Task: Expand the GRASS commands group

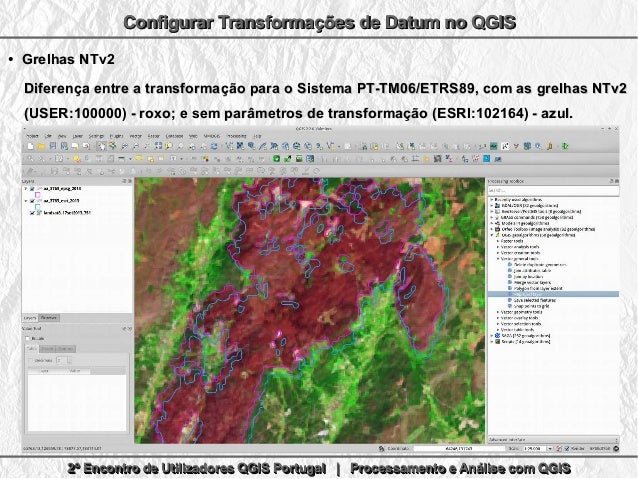Action: point(492,218)
